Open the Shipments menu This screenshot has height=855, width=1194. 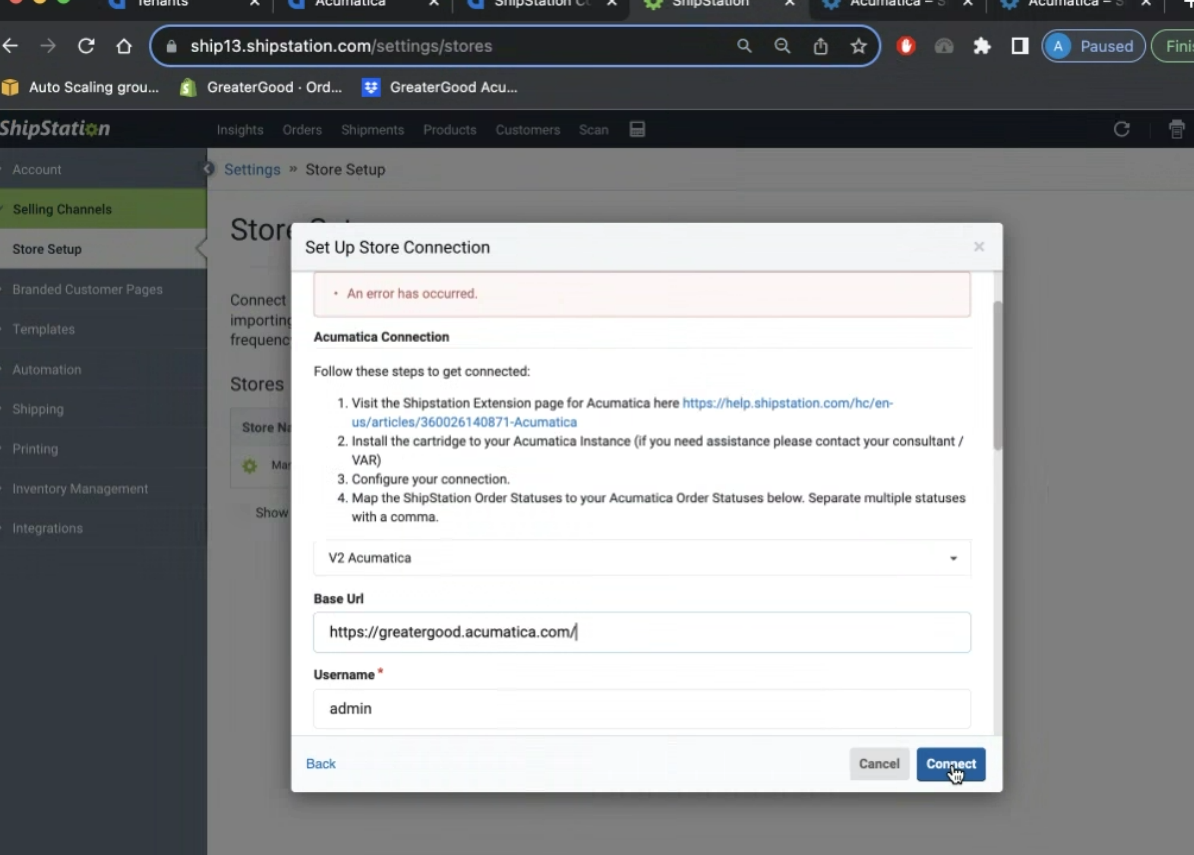click(x=372, y=130)
